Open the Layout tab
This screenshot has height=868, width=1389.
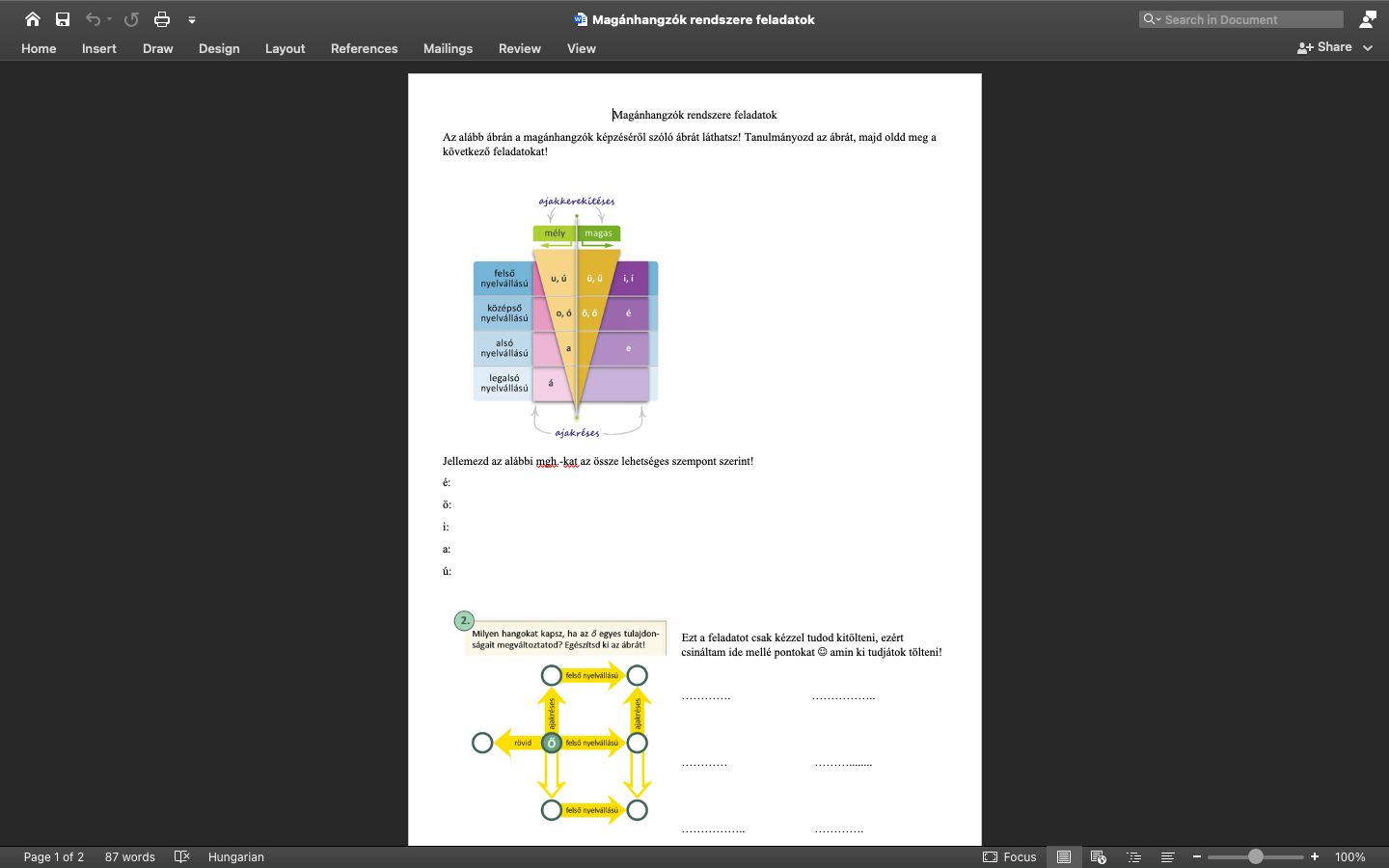tap(285, 48)
